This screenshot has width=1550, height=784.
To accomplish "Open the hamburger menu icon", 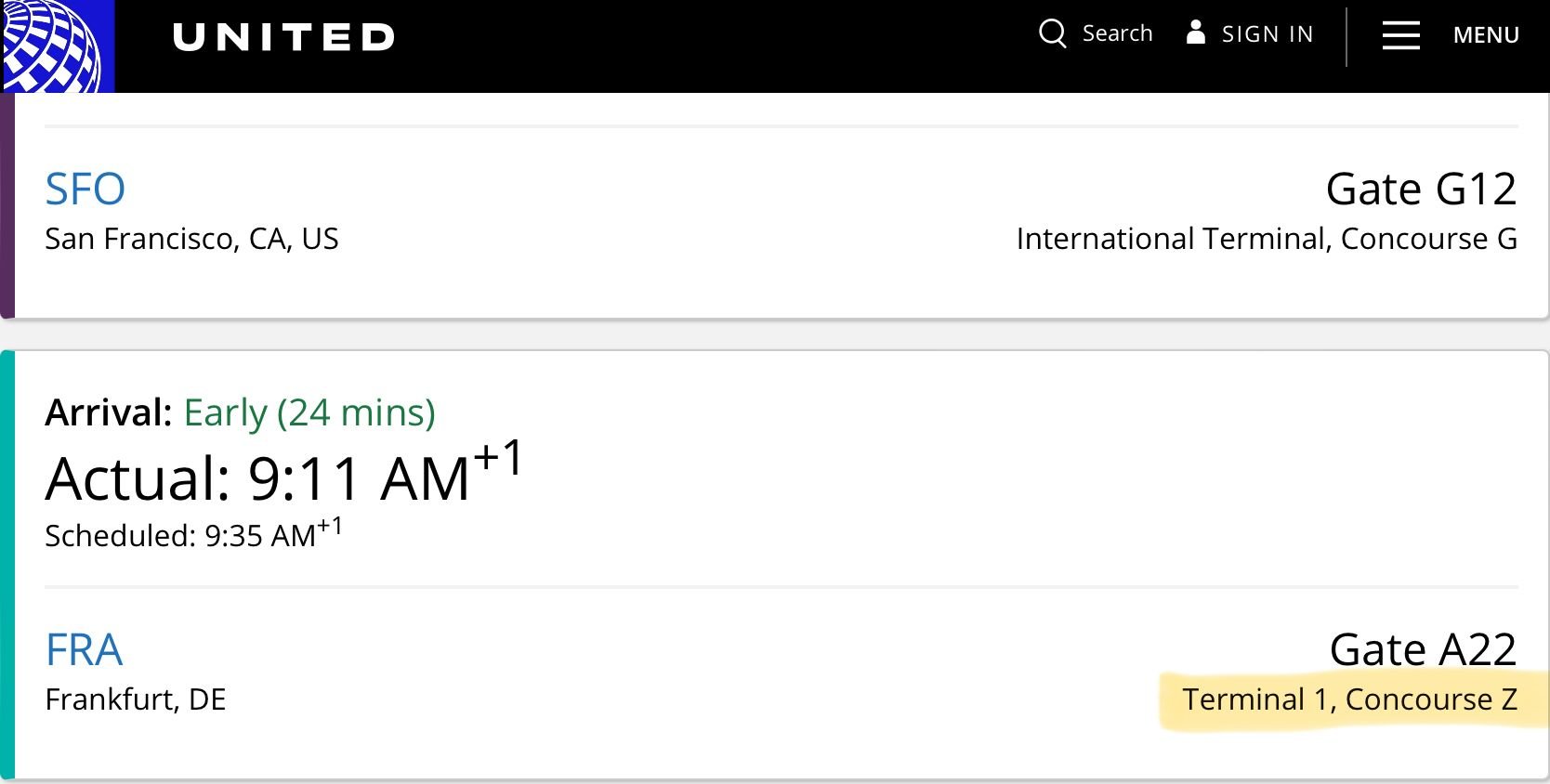I will [x=1400, y=35].
